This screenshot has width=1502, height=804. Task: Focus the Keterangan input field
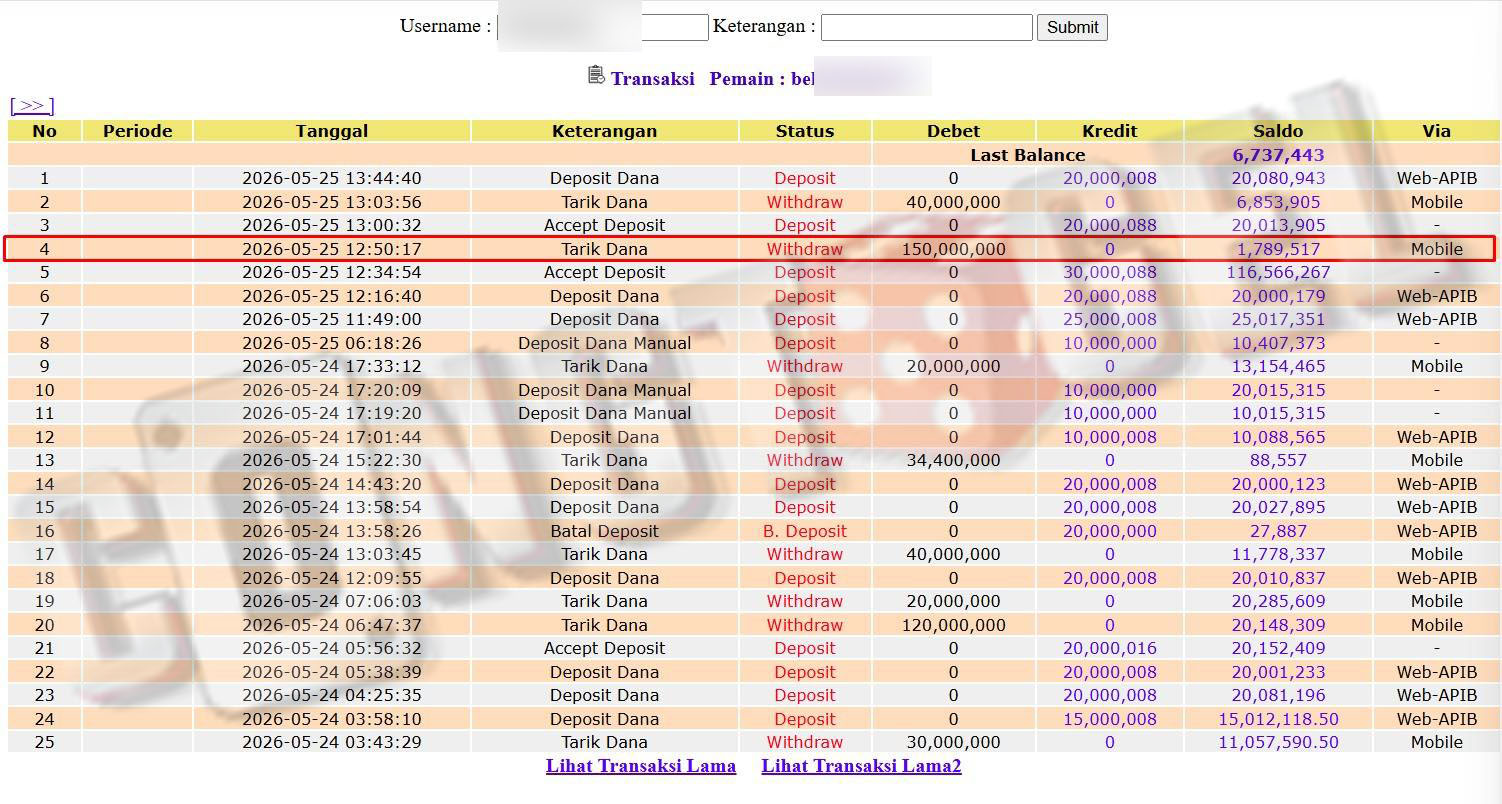coord(926,27)
